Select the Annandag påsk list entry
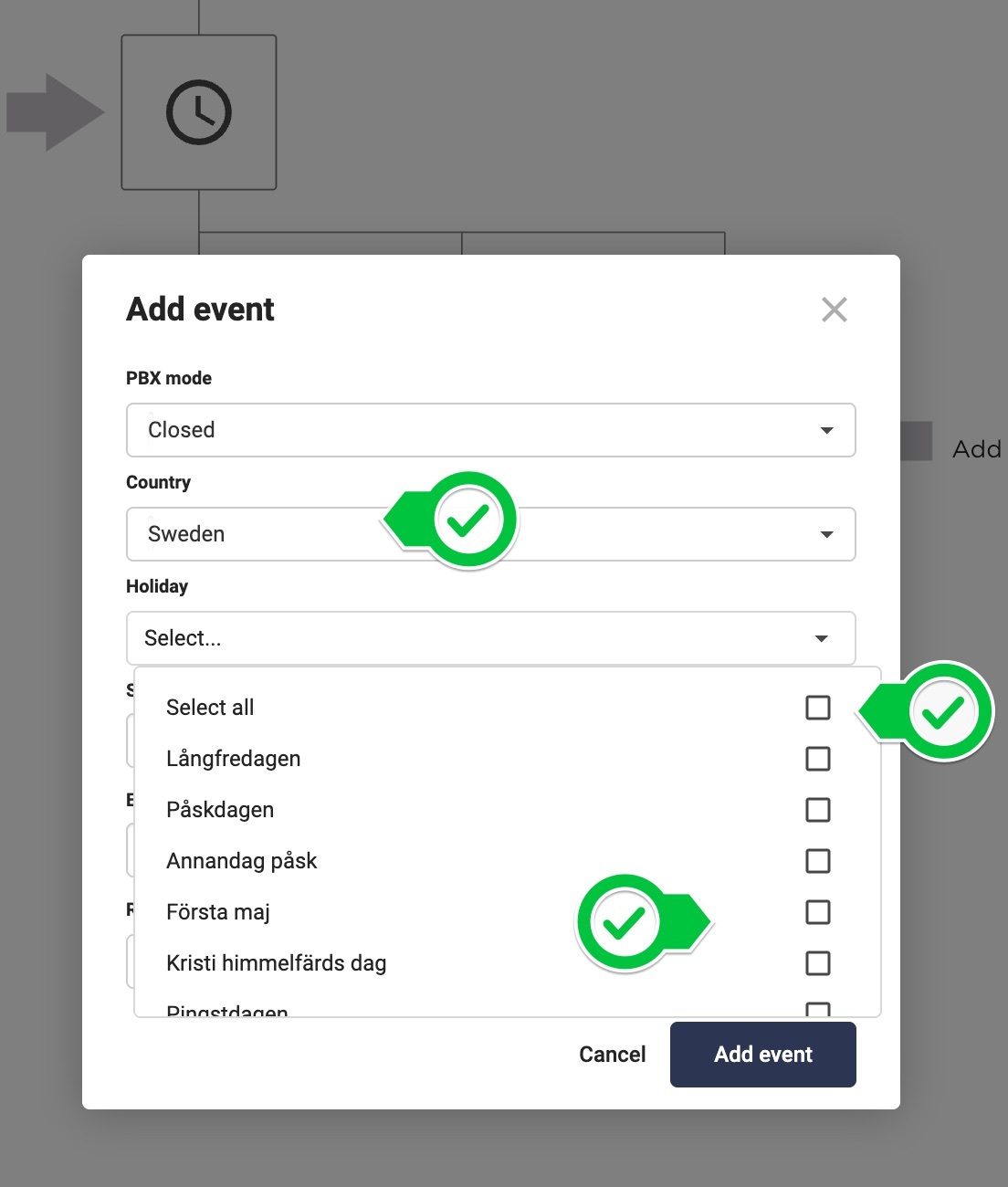The image size is (1008, 1187). coord(242,861)
